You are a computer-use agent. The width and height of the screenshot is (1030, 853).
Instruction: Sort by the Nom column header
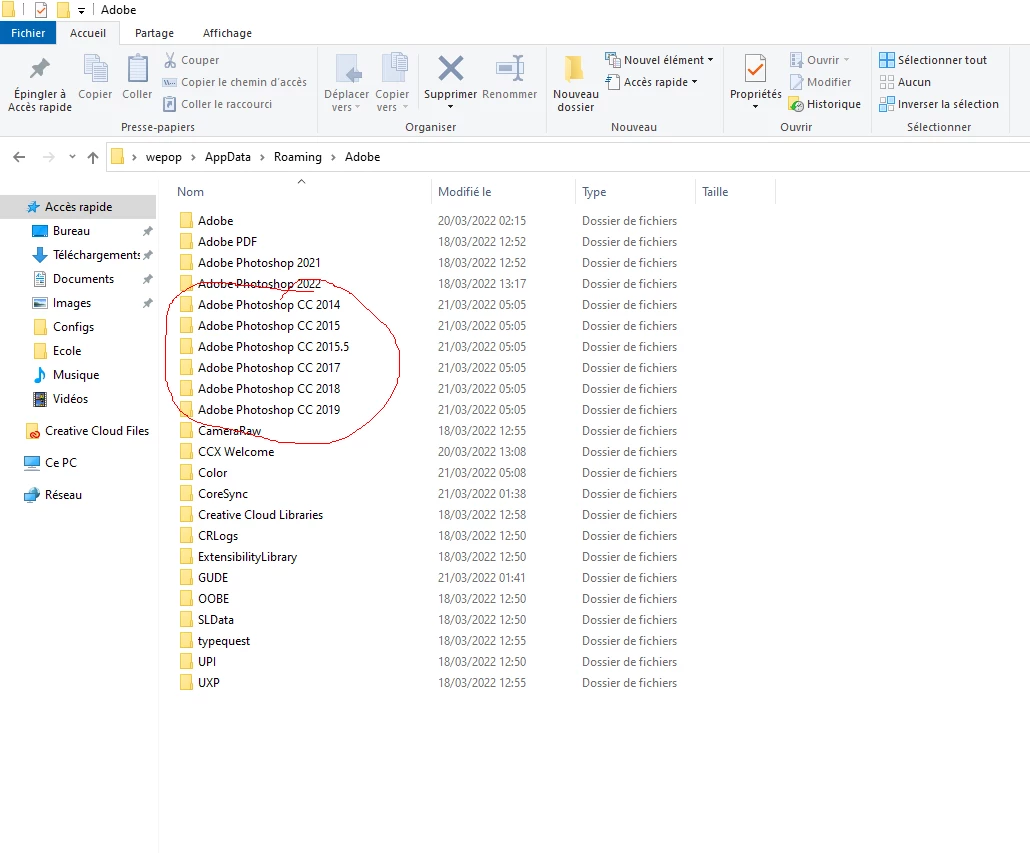click(190, 192)
